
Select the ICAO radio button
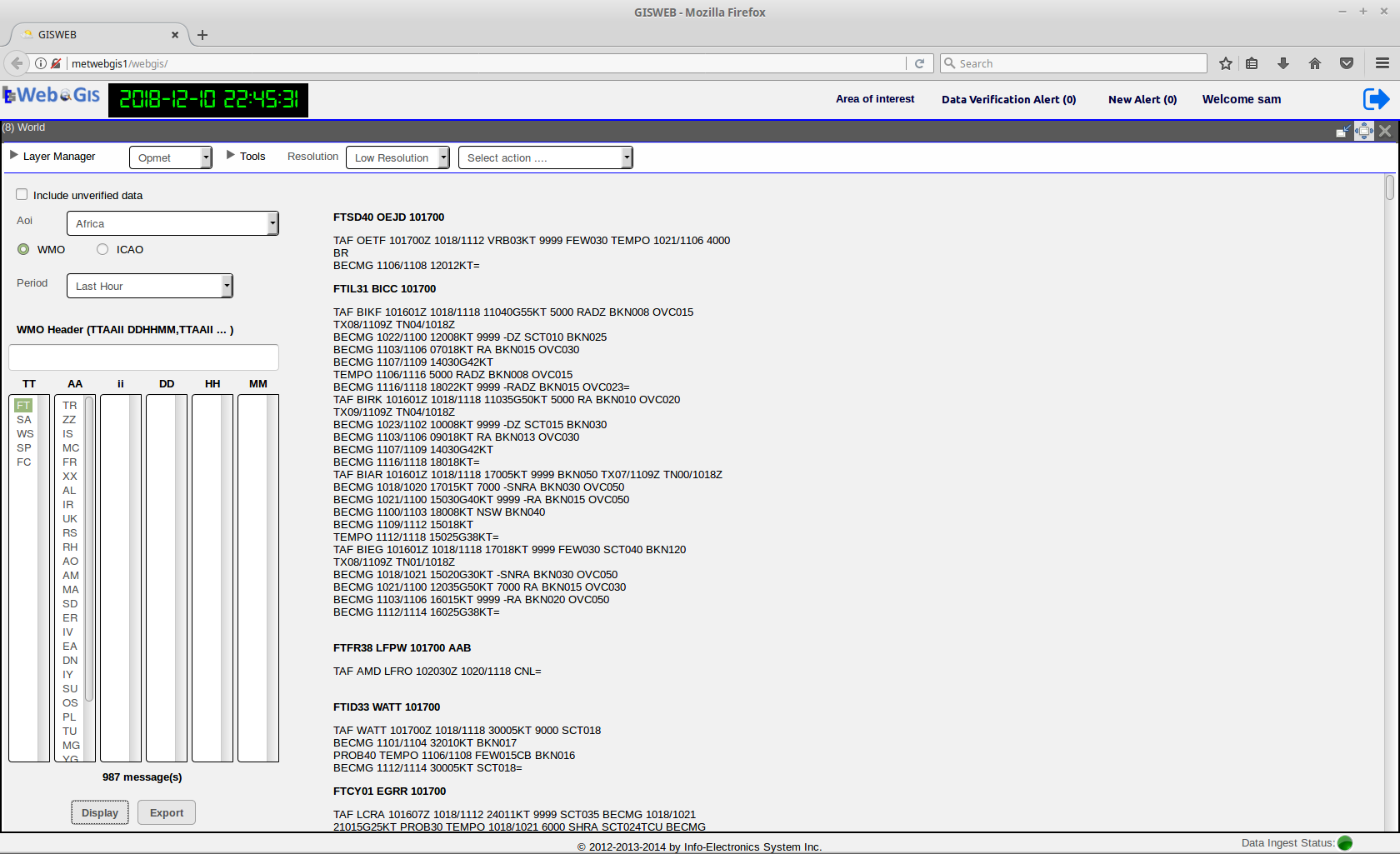[x=102, y=249]
